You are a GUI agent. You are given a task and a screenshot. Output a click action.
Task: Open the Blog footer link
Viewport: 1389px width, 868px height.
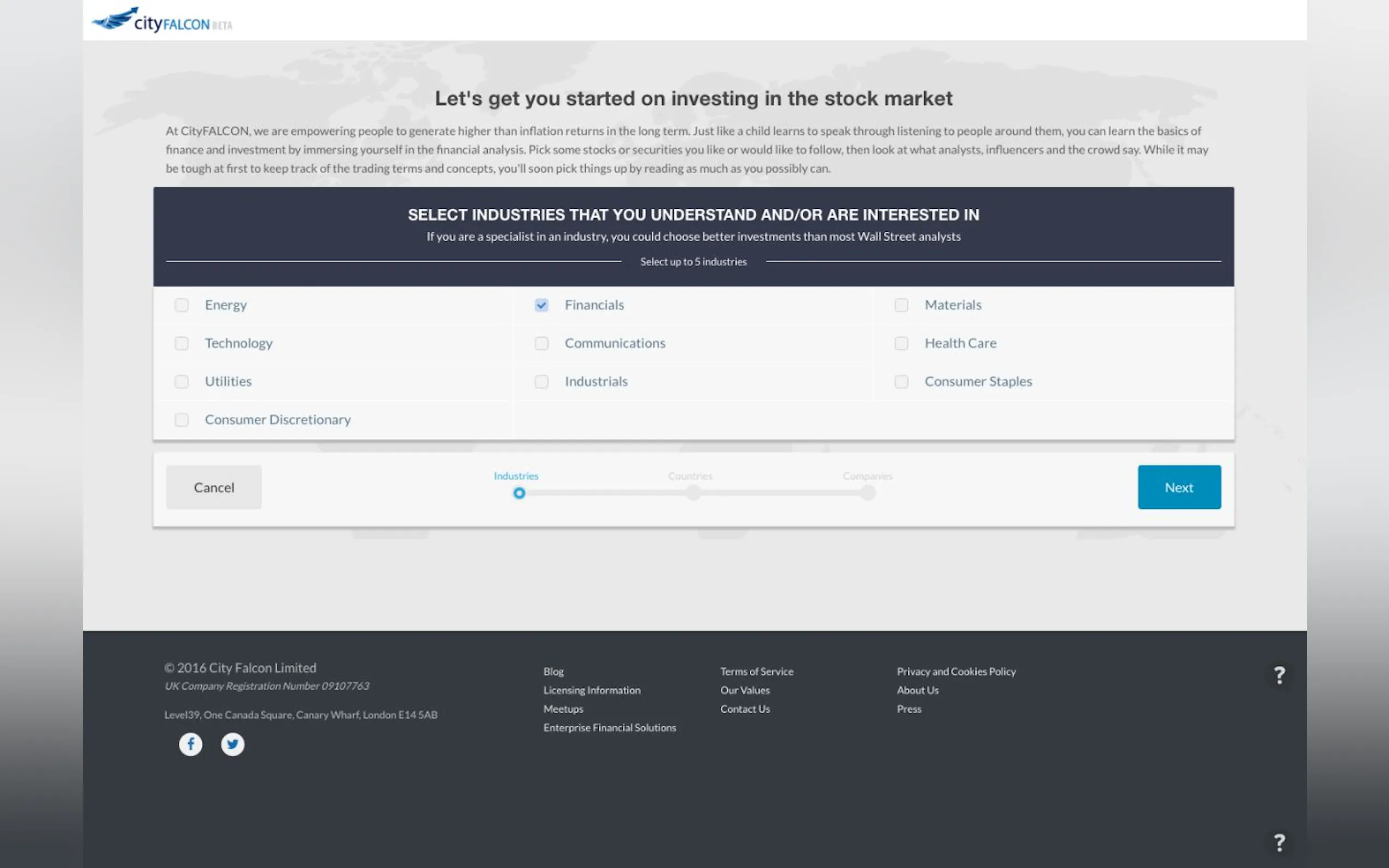pos(553,671)
